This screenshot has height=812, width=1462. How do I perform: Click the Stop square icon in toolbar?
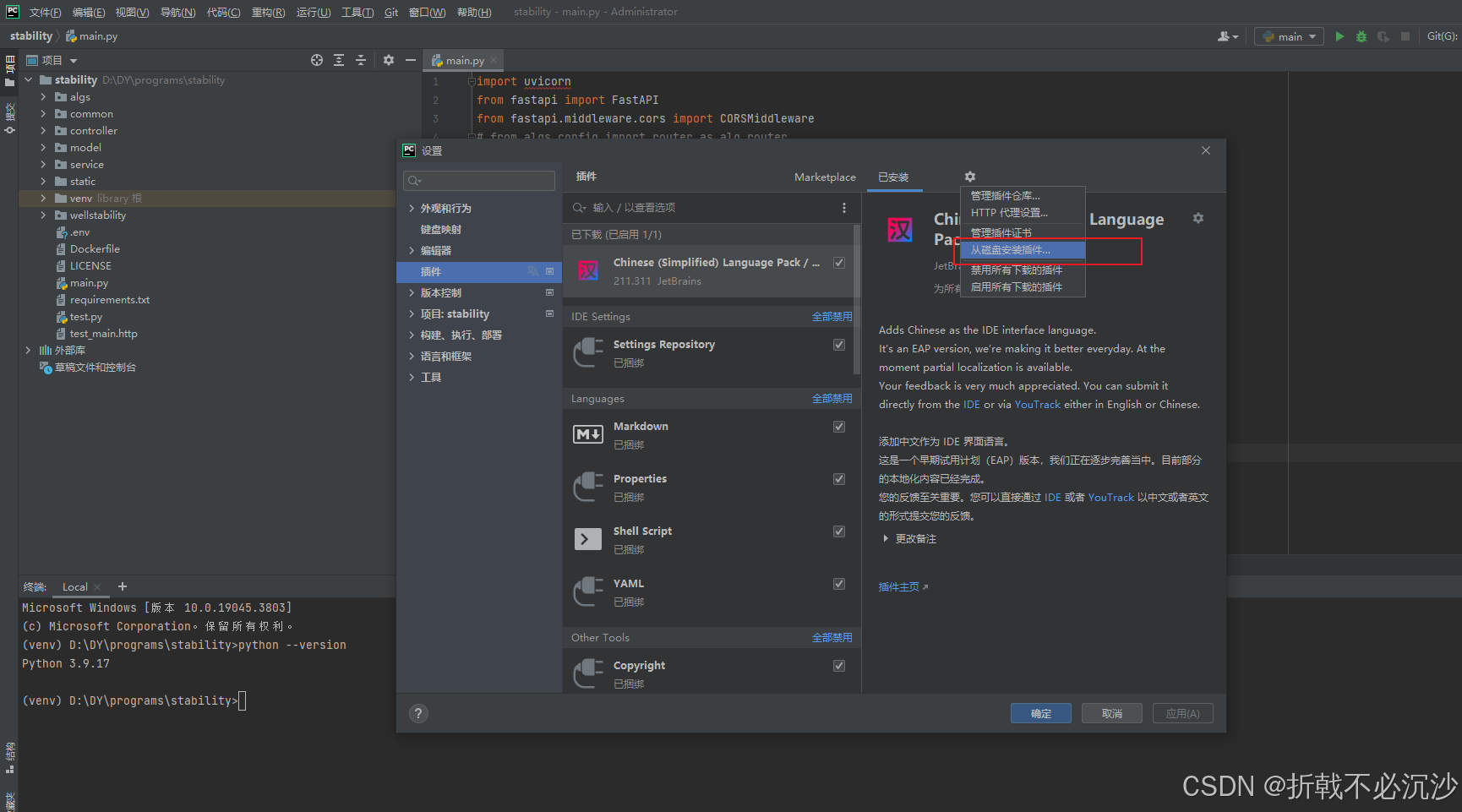[x=1405, y=36]
